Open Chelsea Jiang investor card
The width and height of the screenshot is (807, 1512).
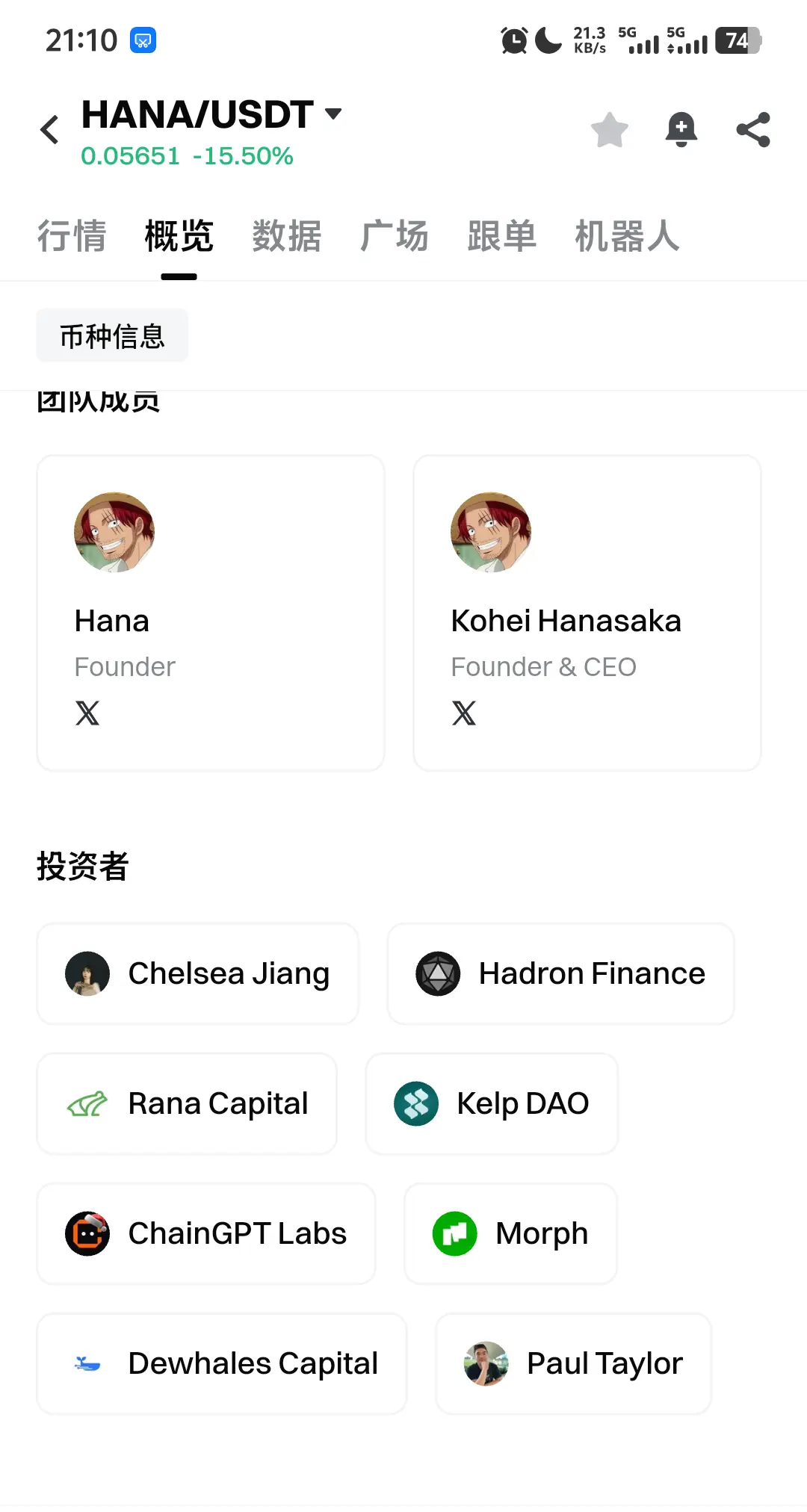(x=198, y=973)
